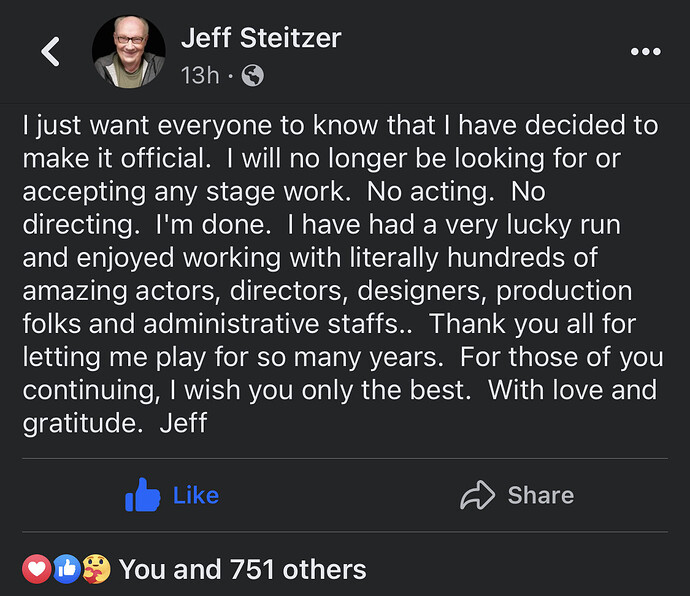690x596 pixels.
Task: Click the blue thumbs-up Like icon
Action: (x=142, y=495)
